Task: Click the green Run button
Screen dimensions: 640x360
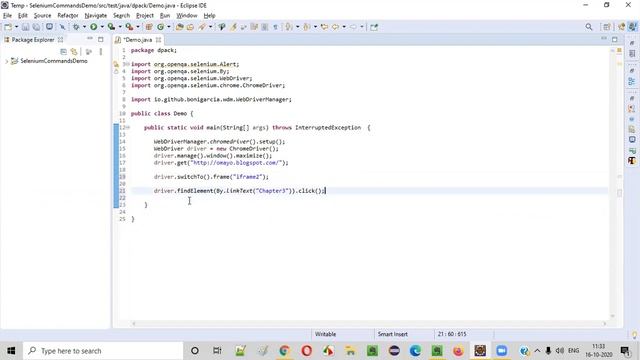Action: point(93,27)
